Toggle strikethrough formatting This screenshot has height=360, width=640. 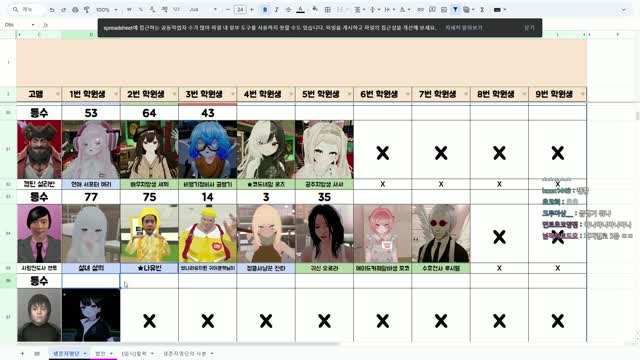288,9
